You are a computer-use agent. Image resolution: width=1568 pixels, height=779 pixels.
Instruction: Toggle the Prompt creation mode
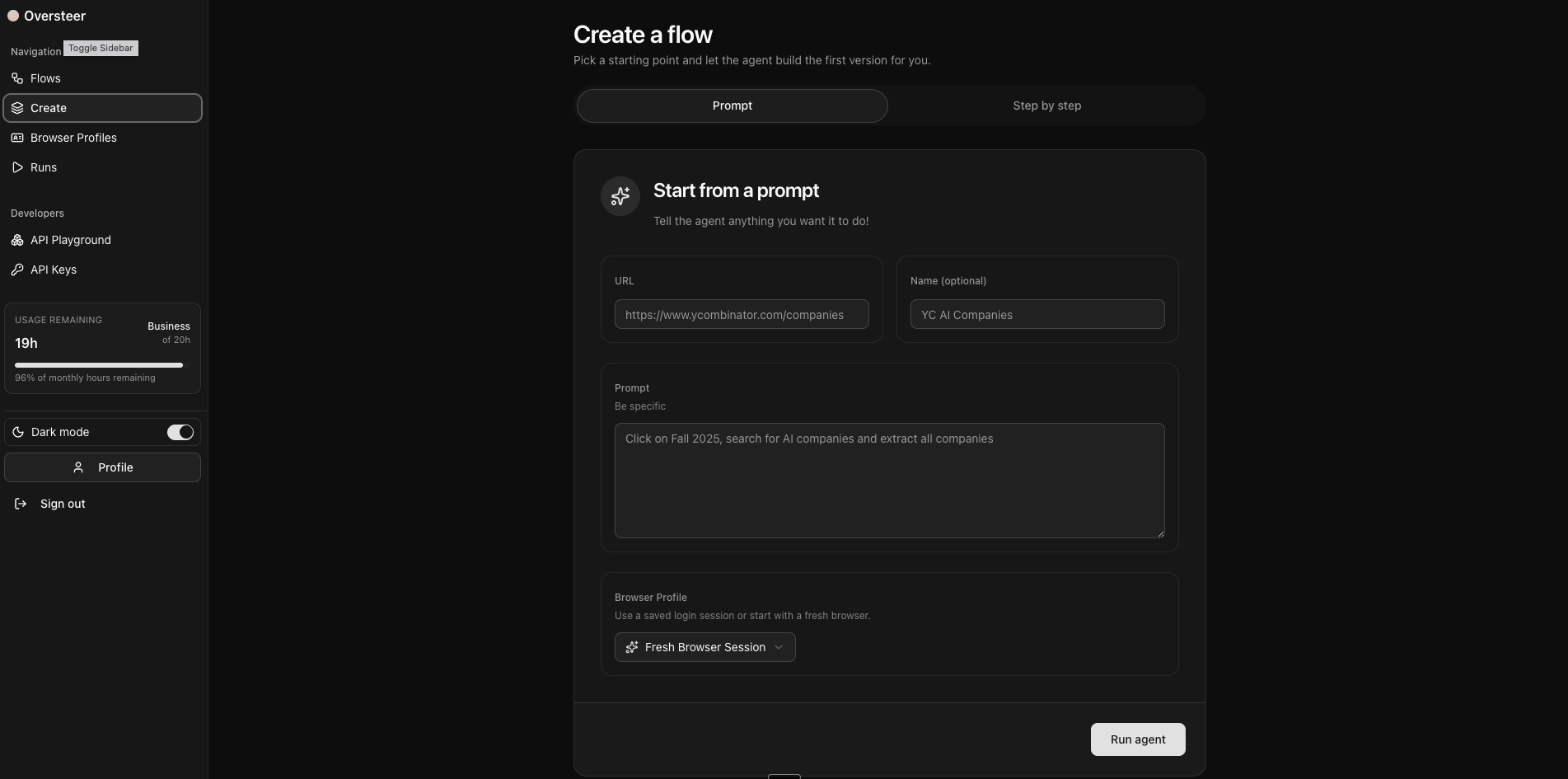(x=731, y=106)
